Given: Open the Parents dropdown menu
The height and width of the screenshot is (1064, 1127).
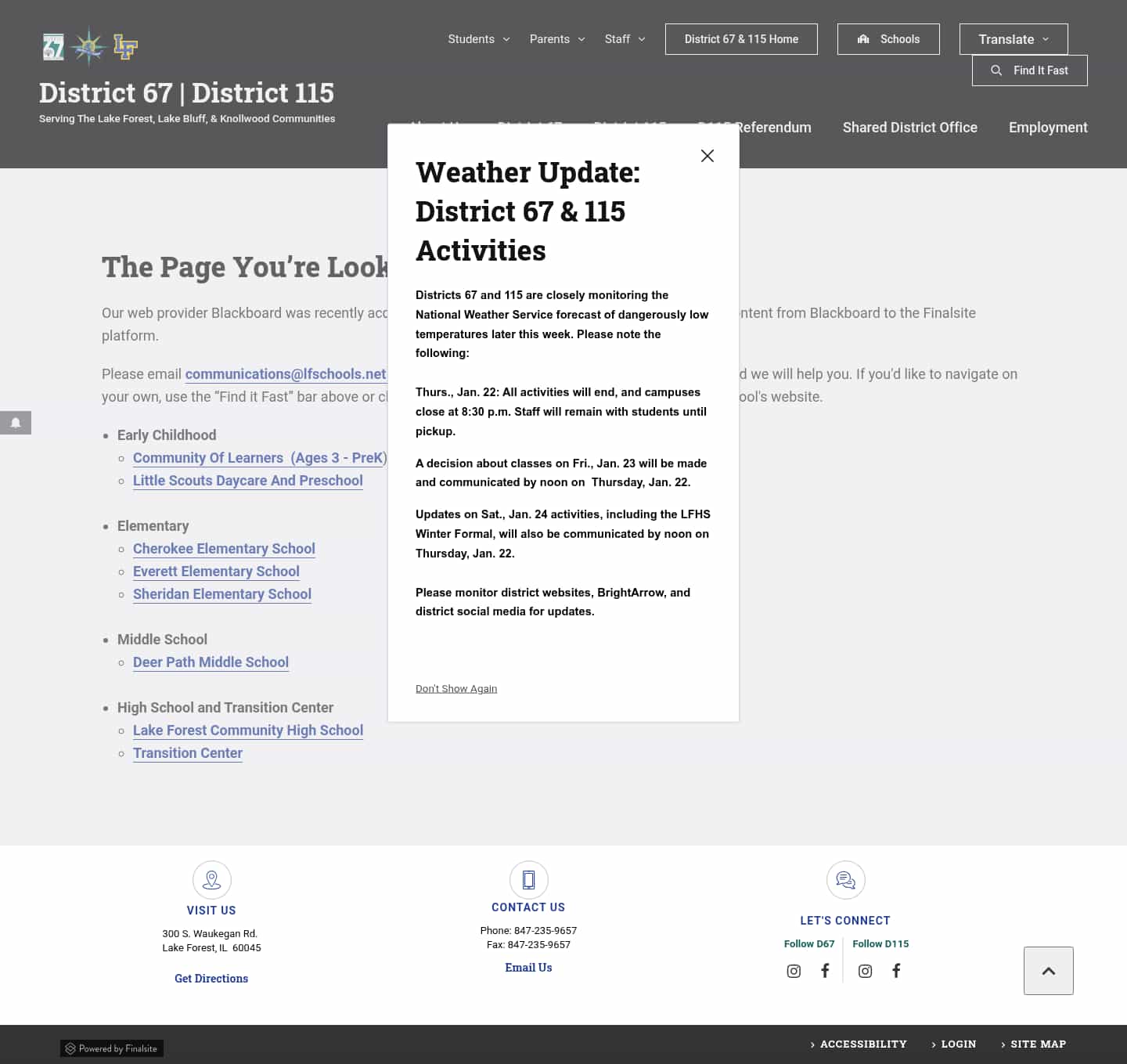Looking at the screenshot, I should click(x=556, y=38).
